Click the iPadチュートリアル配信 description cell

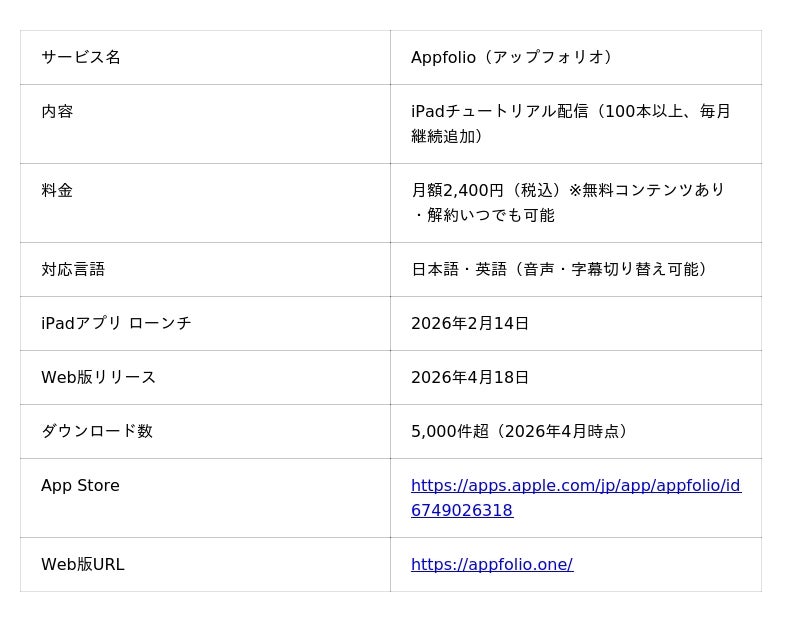pyautogui.click(x=570, y=112)
